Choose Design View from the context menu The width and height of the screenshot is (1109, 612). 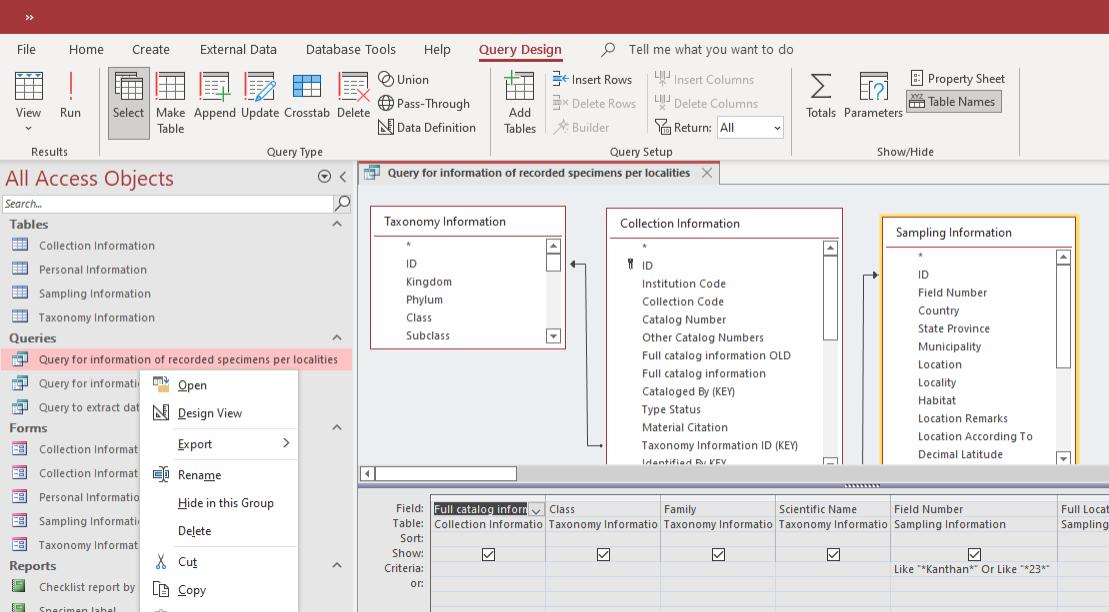219,413
